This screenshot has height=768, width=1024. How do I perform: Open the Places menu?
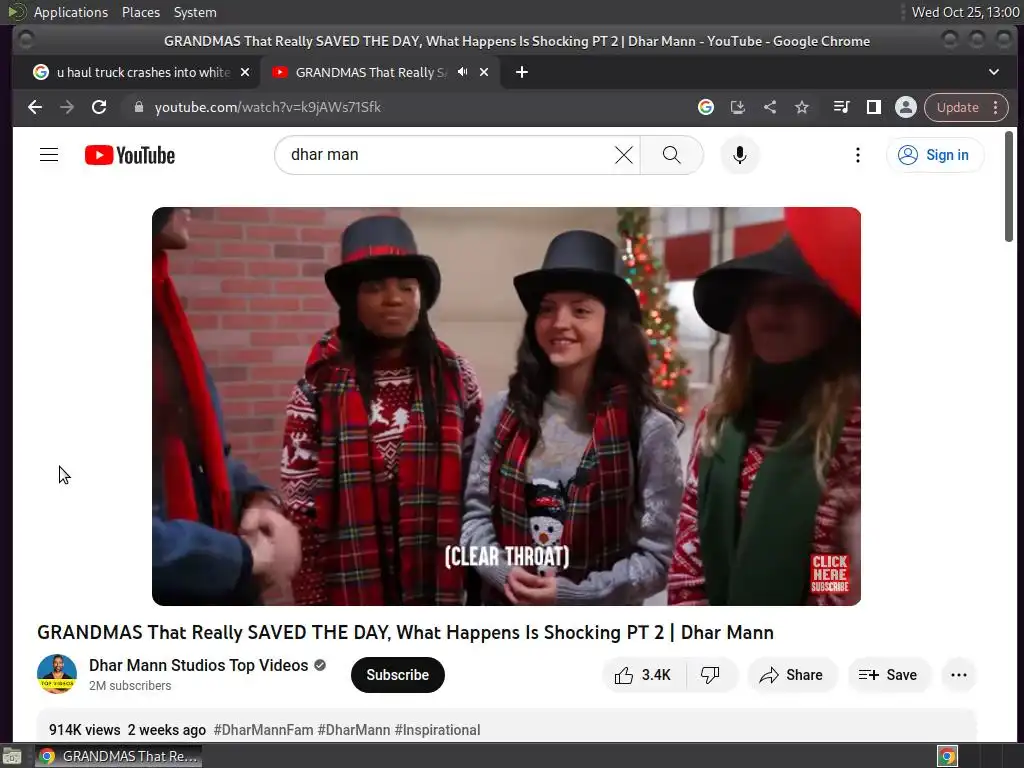140,12
